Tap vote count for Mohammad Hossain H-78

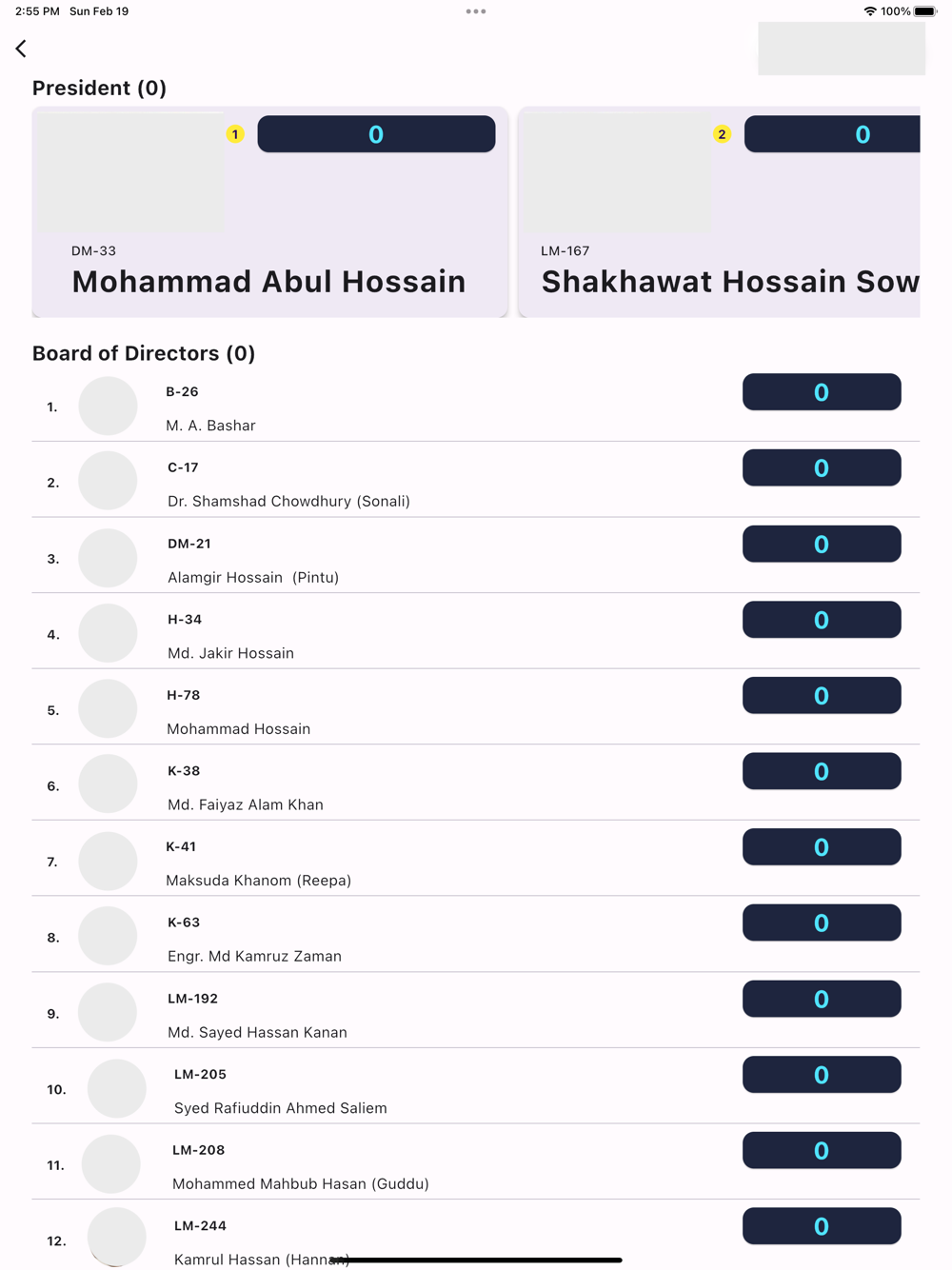(822, 696)
